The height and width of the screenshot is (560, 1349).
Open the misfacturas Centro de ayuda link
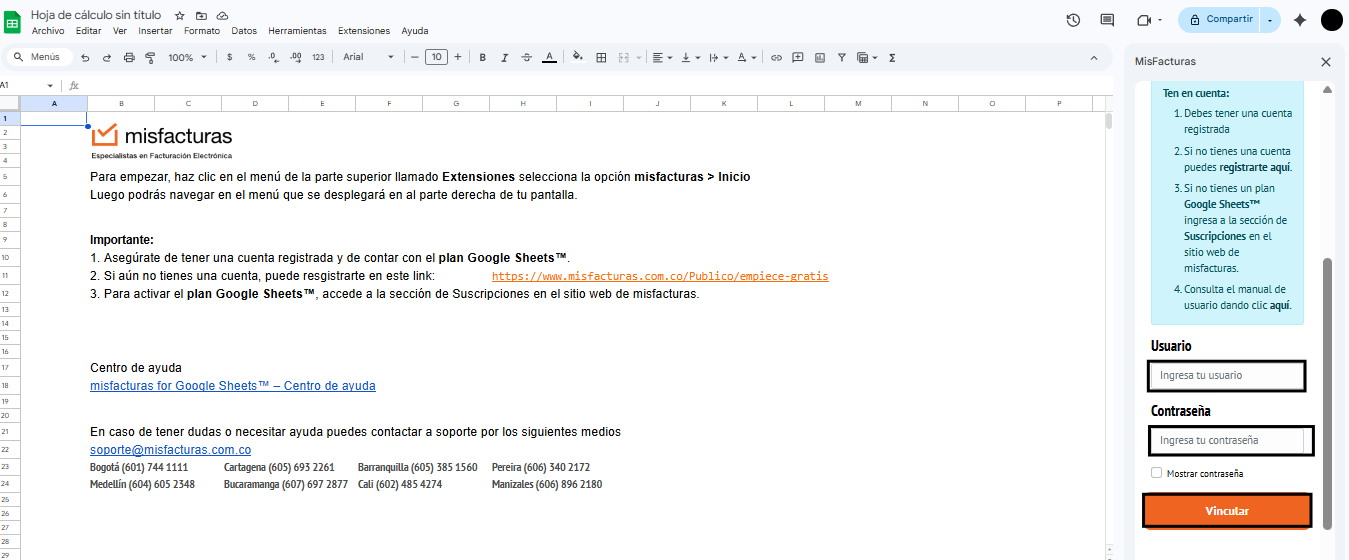[x=232, y=386]
